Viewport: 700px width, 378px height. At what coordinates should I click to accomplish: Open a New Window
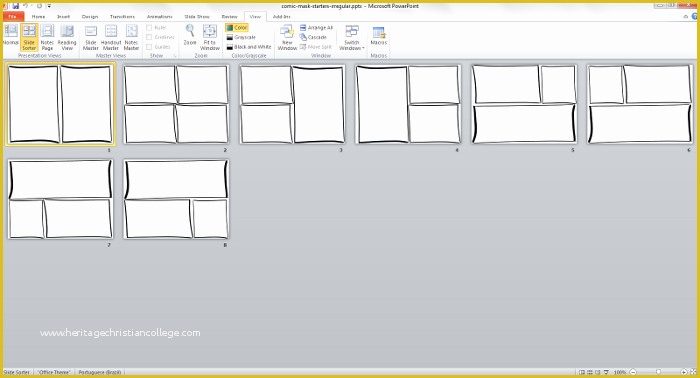click(287, 37)
